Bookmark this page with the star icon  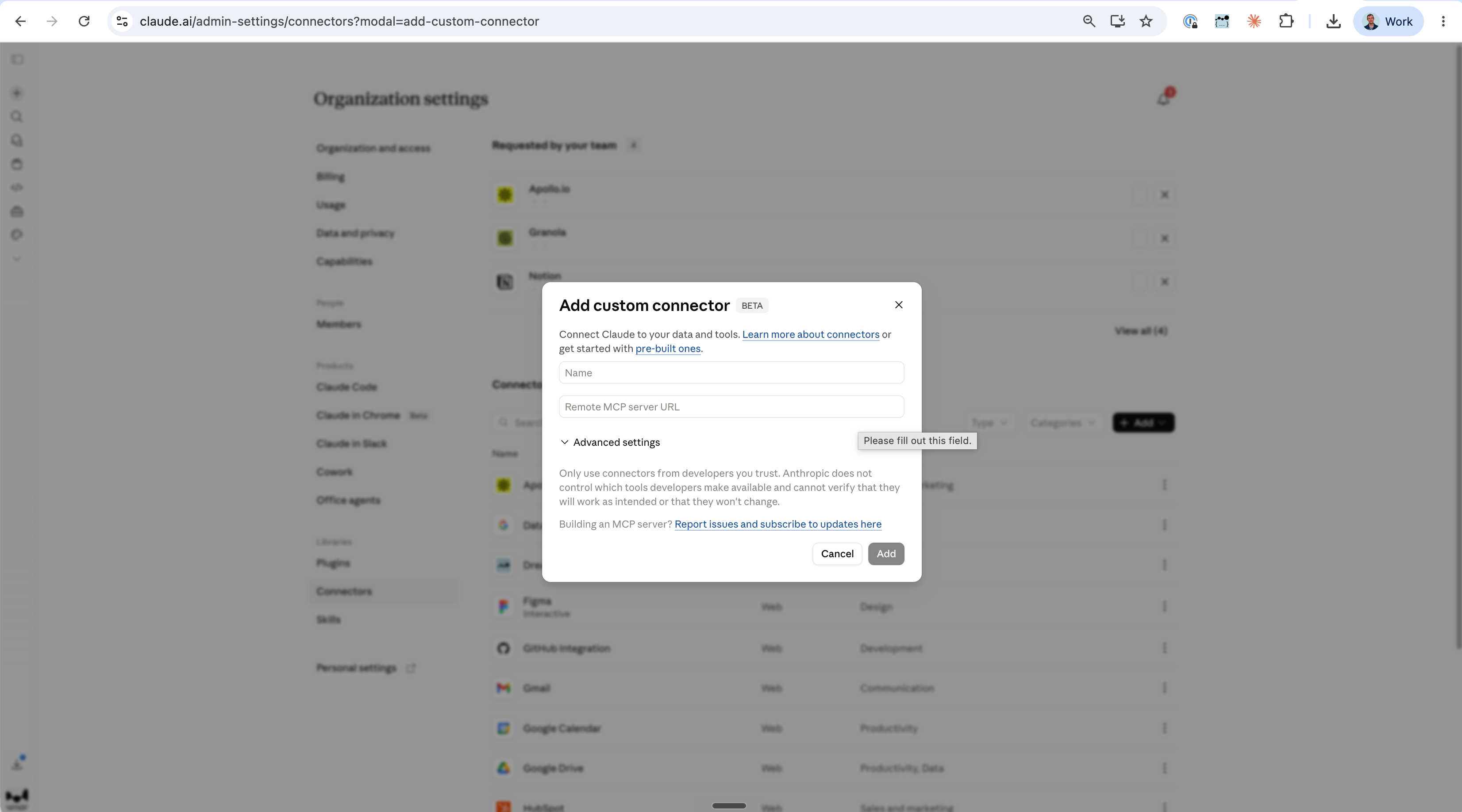(1146, 22)
